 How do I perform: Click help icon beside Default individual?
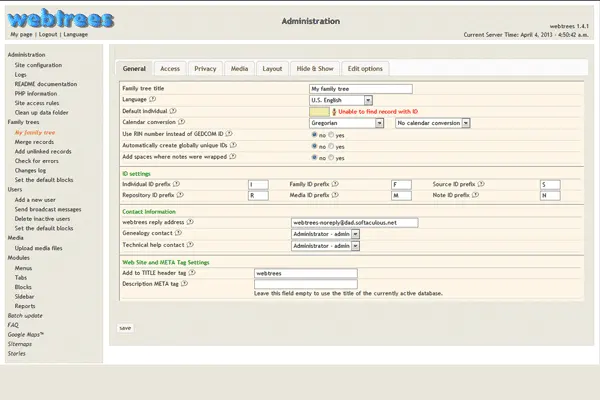174,111
